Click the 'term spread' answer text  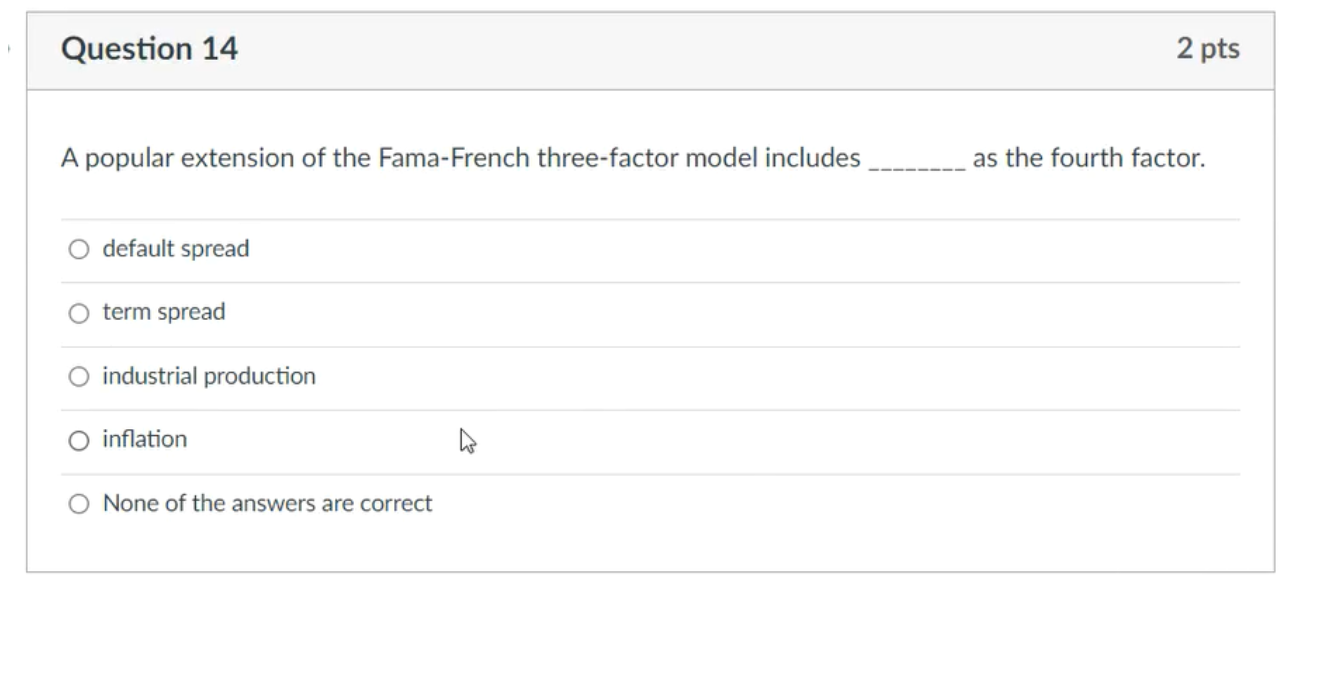[x=162, y=312]
